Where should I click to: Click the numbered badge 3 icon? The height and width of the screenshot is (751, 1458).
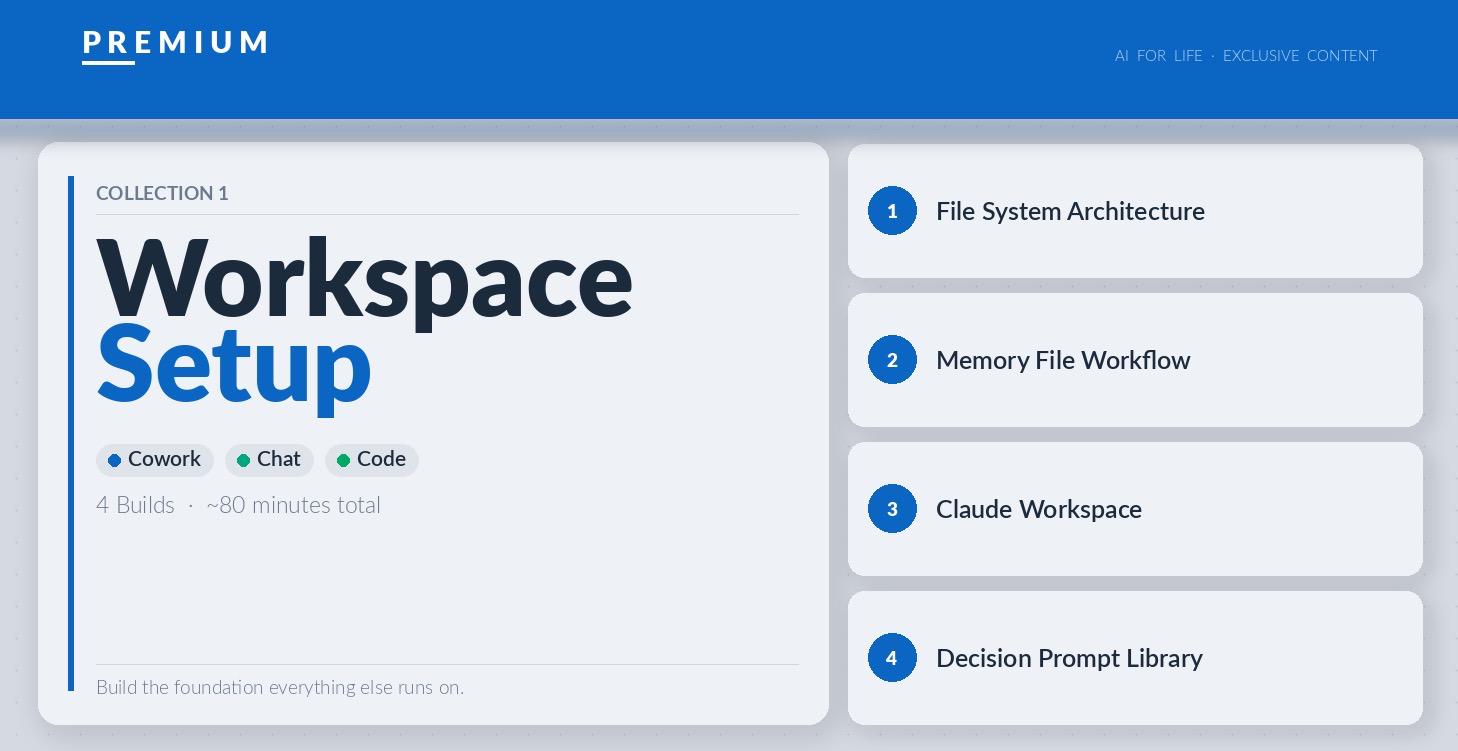(x=892, y=508)
